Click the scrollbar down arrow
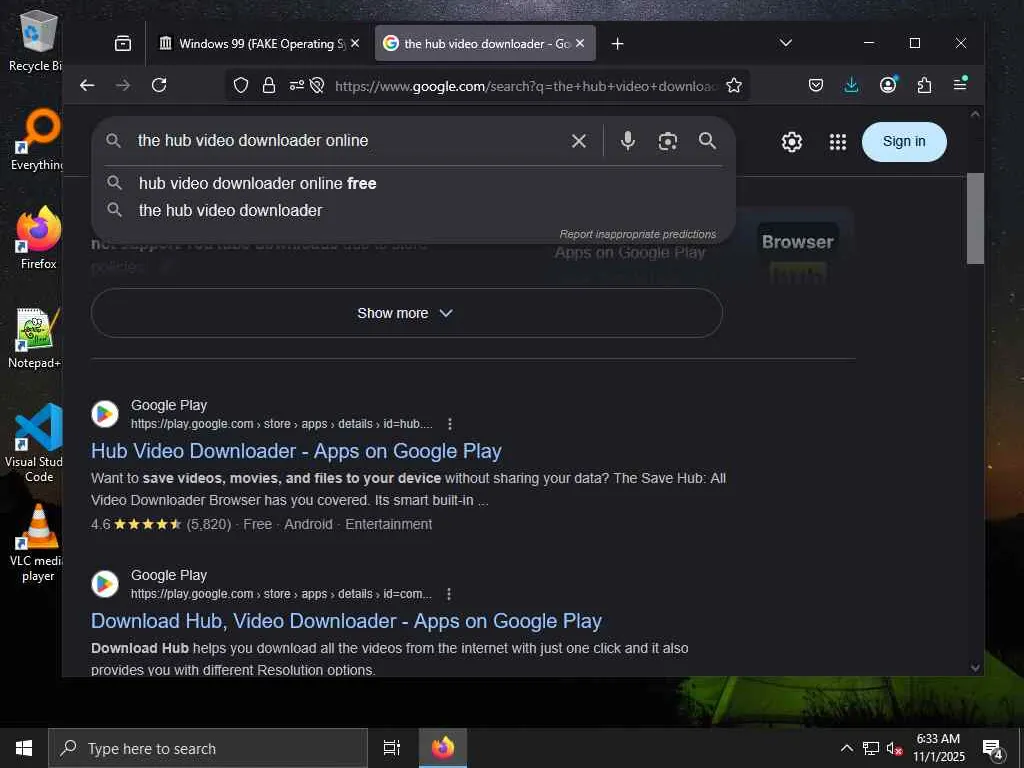This screenshot has height=768, width=1024. (x=975, y=667)
